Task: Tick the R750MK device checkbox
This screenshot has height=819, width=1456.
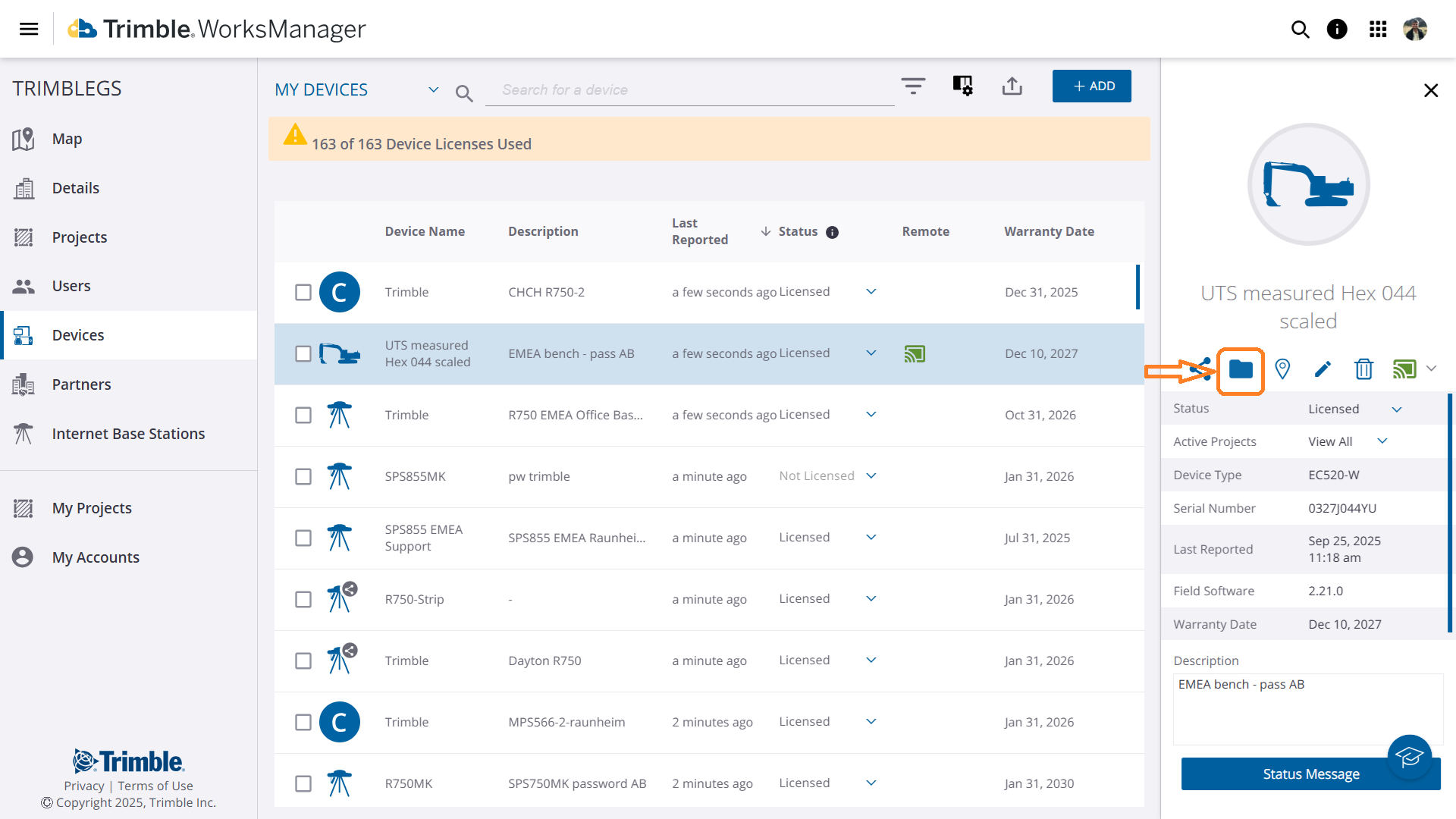Action: 303,783
